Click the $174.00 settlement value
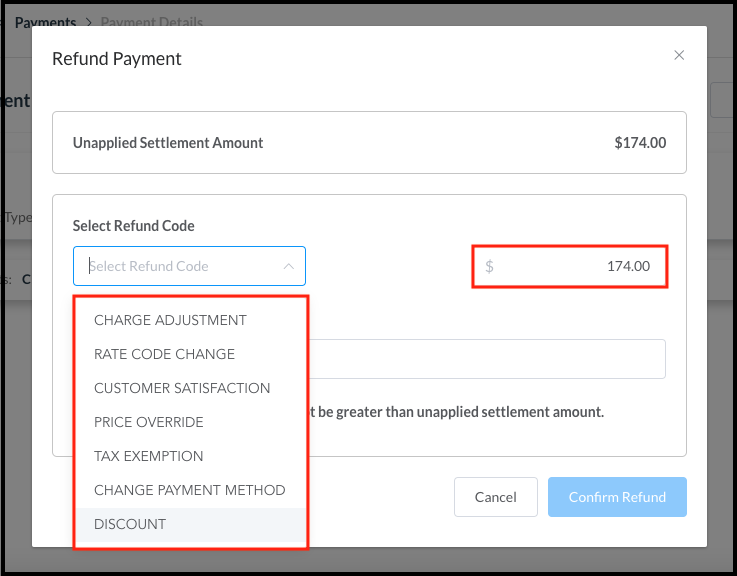737x576 pixels. click(x=640, y=143)
